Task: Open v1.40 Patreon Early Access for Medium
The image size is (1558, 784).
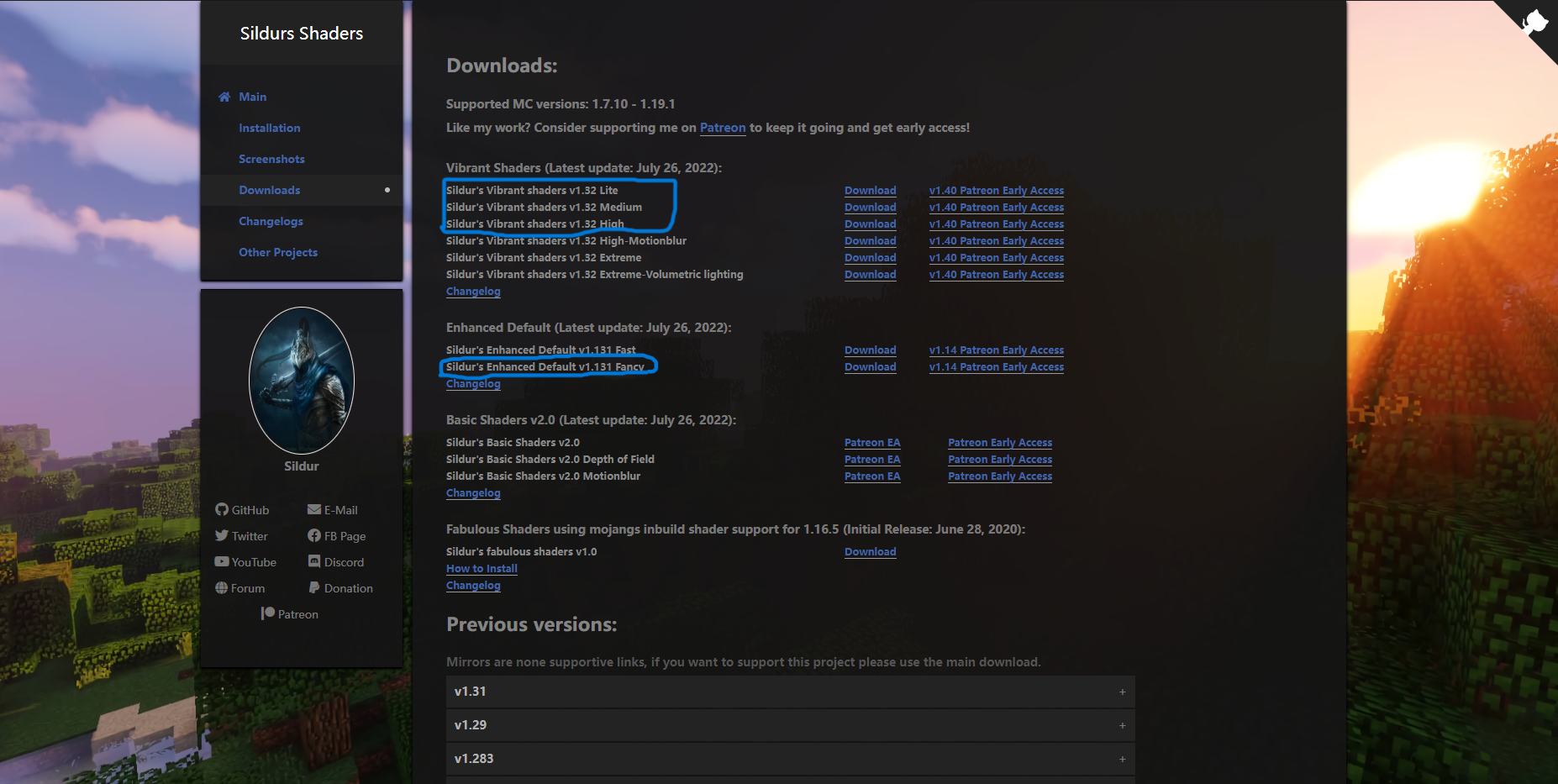Action: point(997,208)
